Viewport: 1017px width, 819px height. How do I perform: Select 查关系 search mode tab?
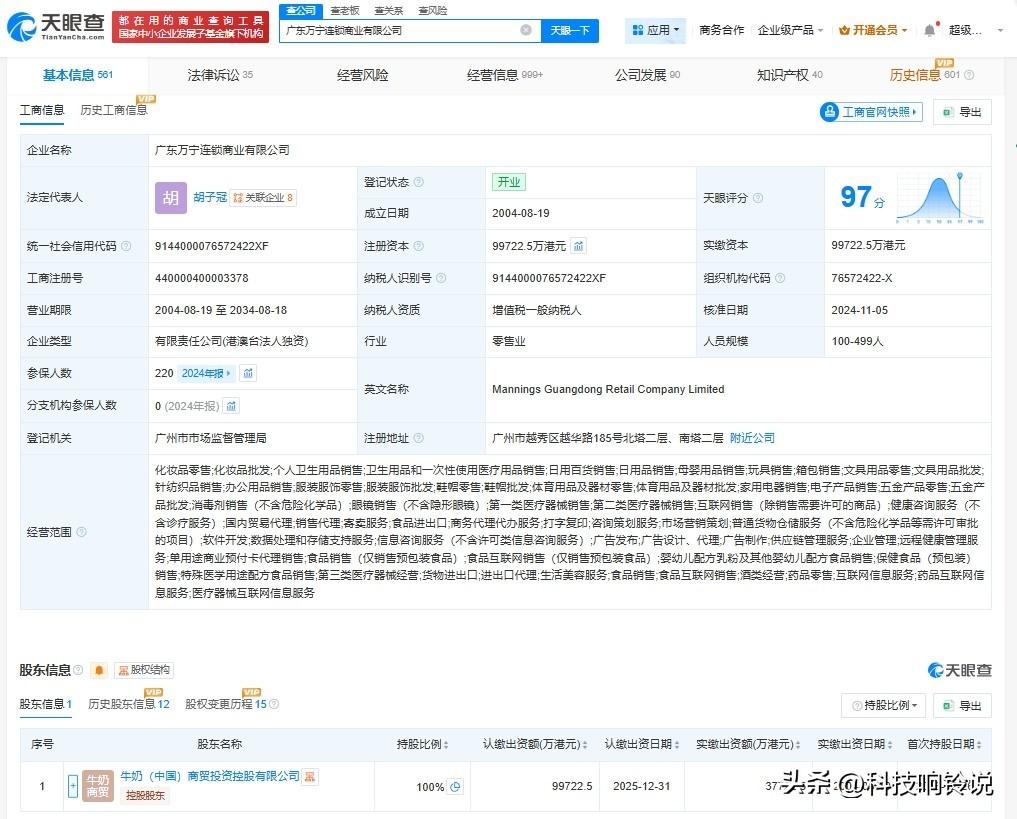tap(389, 10)
